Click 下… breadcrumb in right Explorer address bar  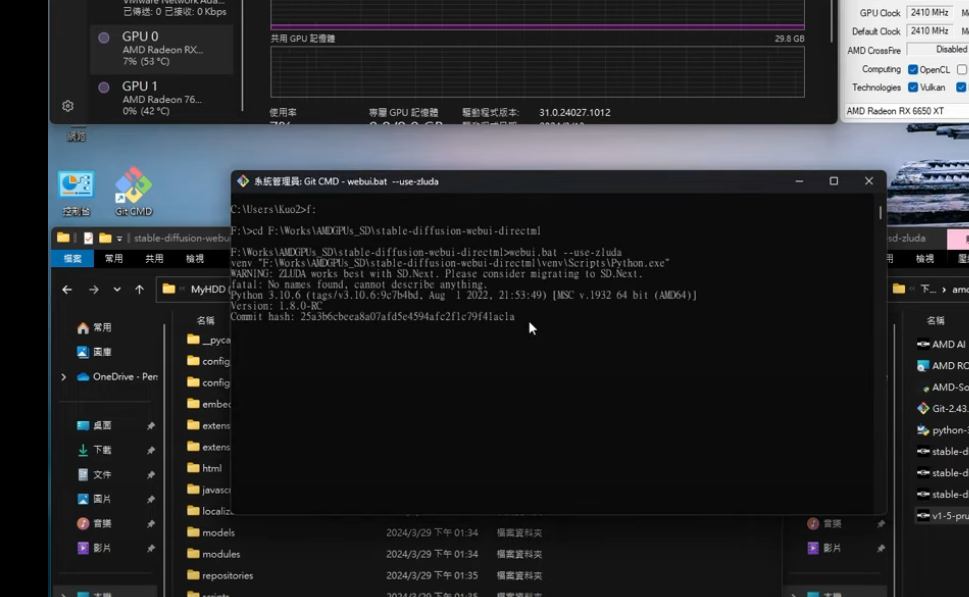pyautogui.click(x=928, y=289)
